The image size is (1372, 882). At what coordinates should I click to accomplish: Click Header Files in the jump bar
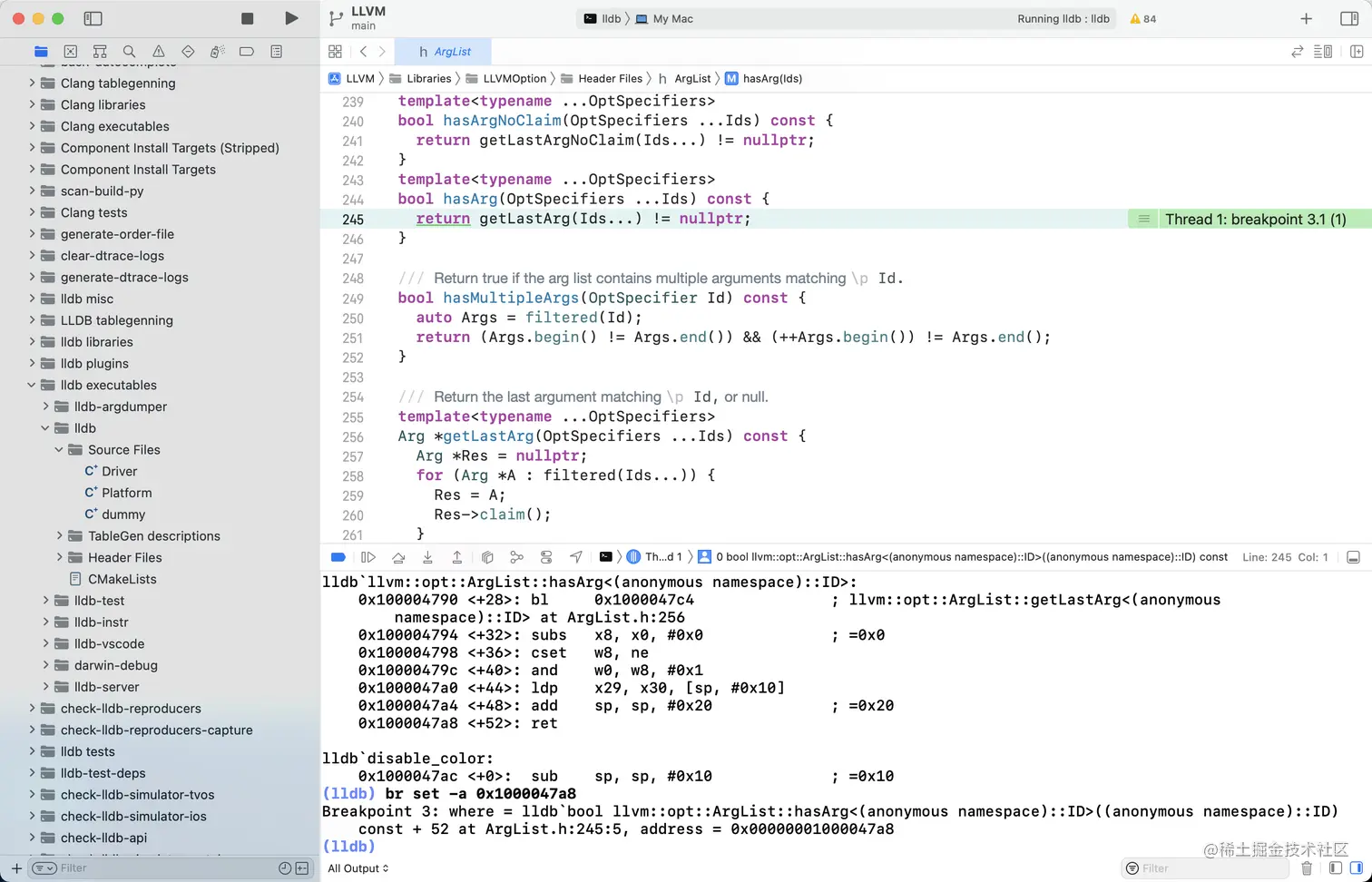tap(602, 78)
